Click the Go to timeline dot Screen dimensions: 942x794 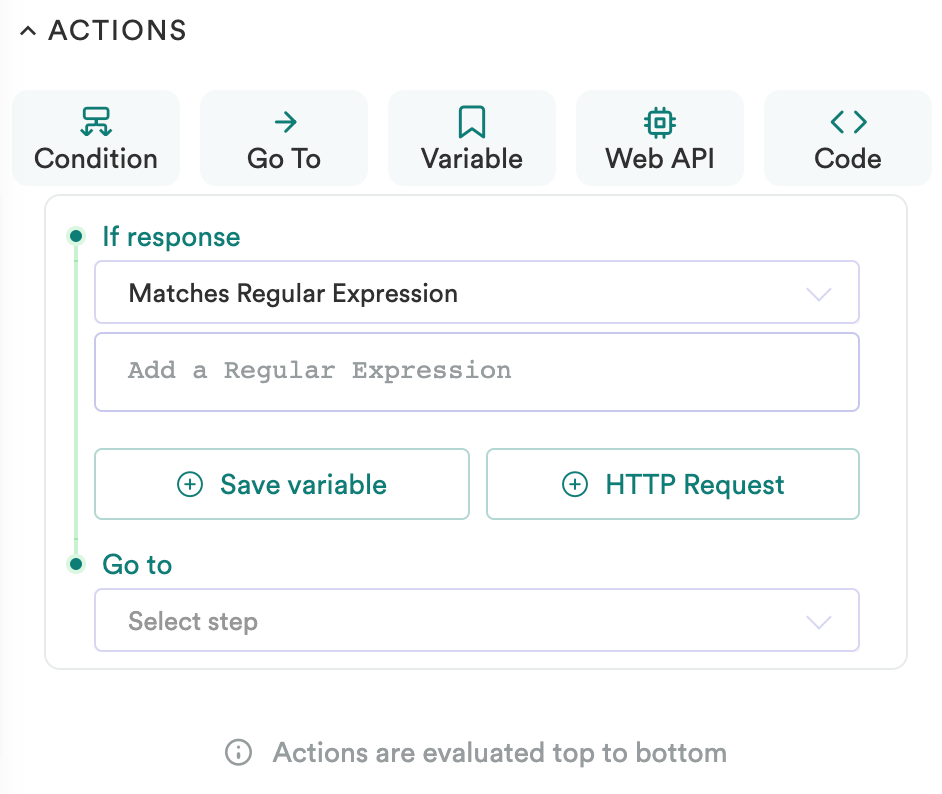[75, 565]
